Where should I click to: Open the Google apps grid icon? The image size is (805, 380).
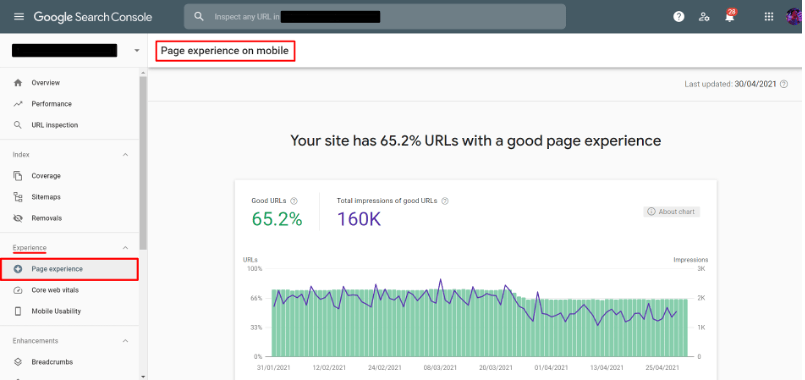tap(769, 16)
